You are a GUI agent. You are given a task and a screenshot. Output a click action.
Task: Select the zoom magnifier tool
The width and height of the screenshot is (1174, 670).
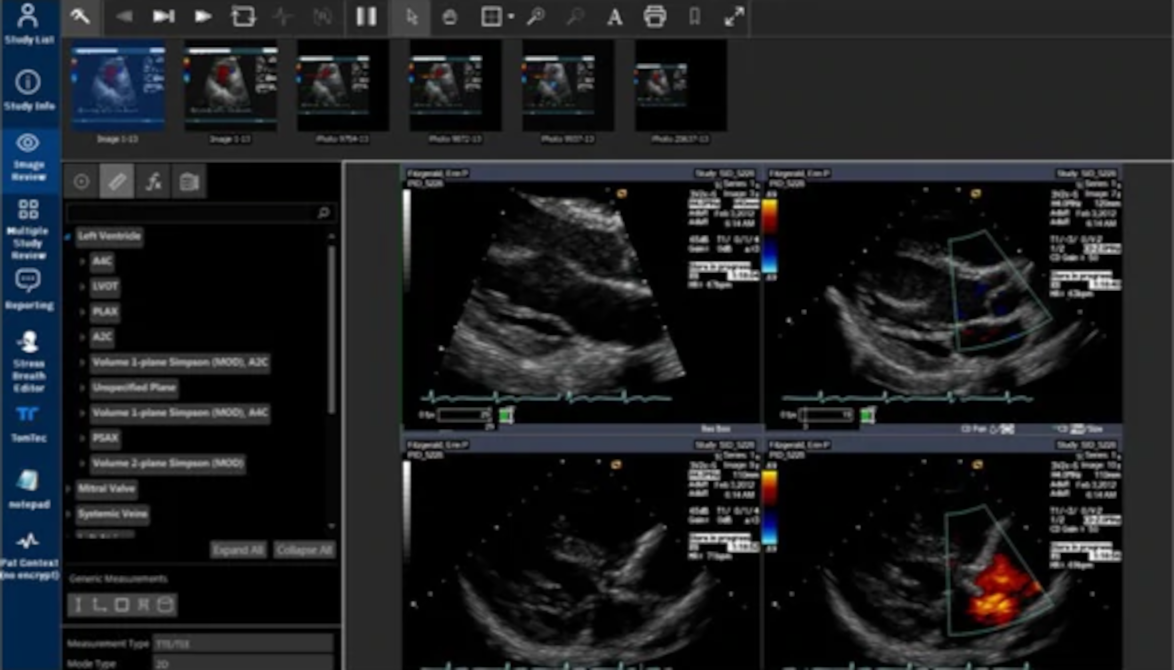pyautogui.click(x=535, y=17)
